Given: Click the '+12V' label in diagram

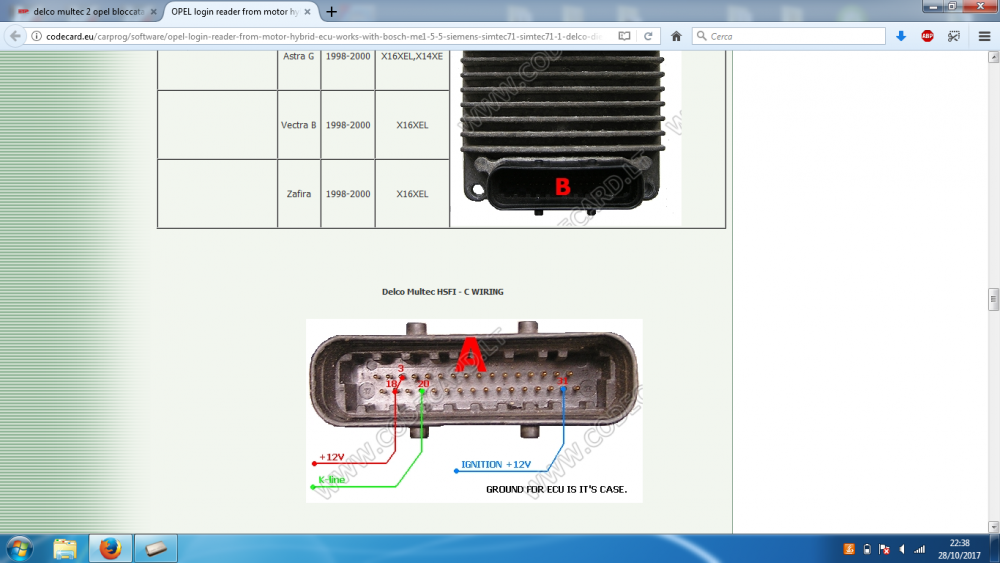Looking at the screenshot, I should click(x=332, y=457).
